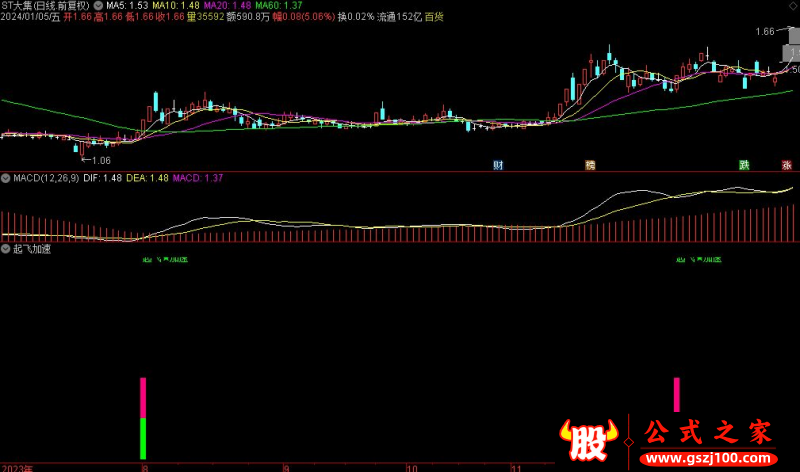Collapse the MACD(12,26,9) indicator panel

(6, 178)
